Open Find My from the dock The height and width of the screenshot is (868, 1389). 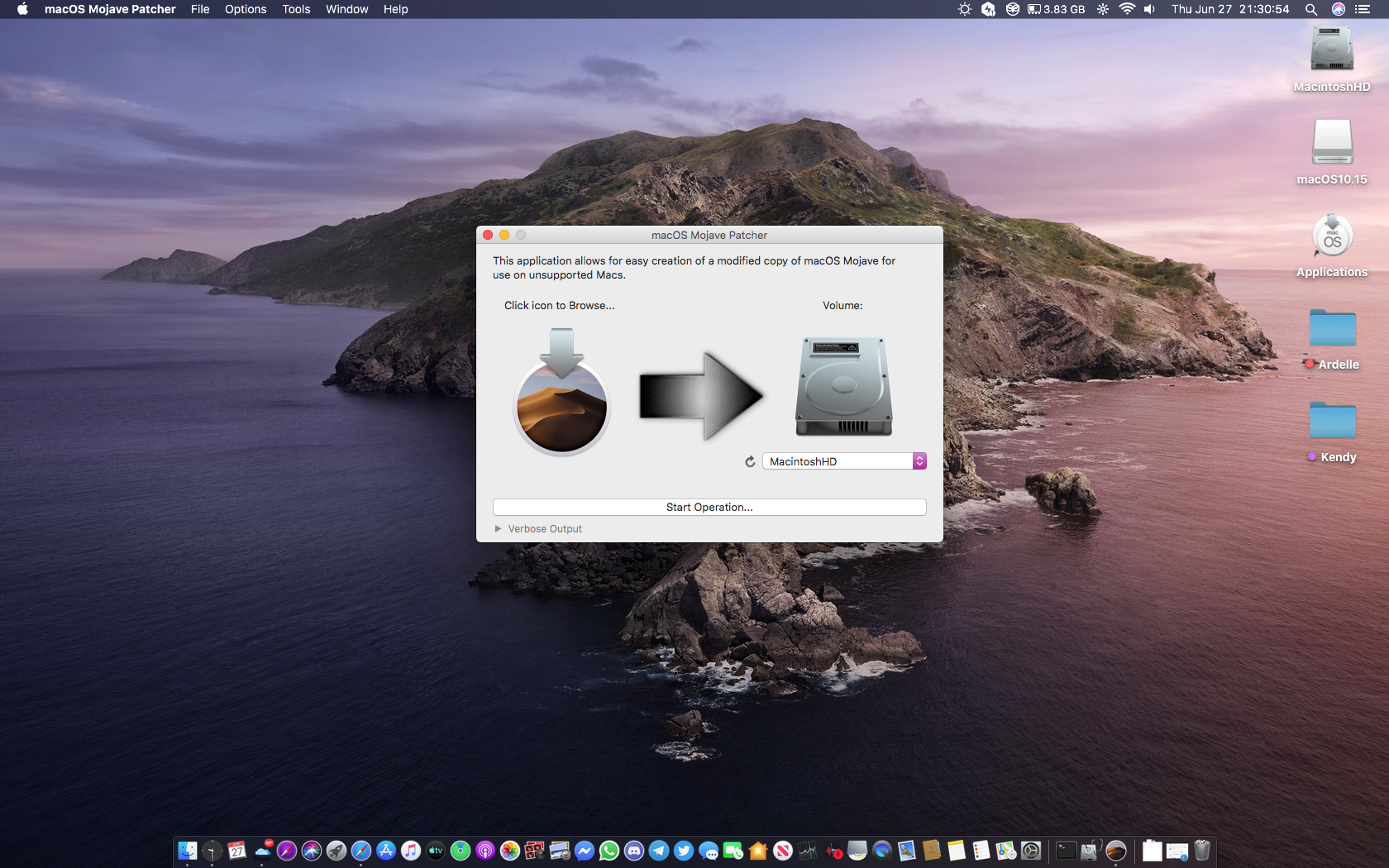tap(461, 850)
